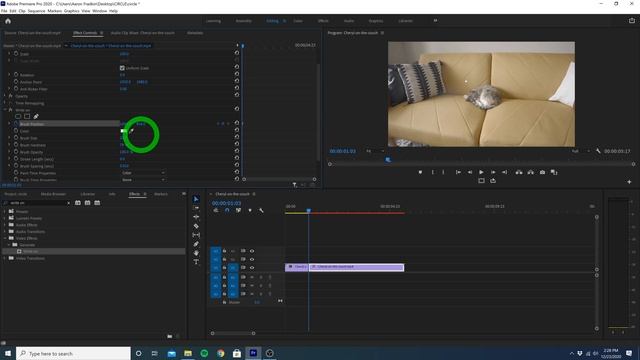Click the Export Frame camera icon
640x360 pixels.
pos(542,172)
